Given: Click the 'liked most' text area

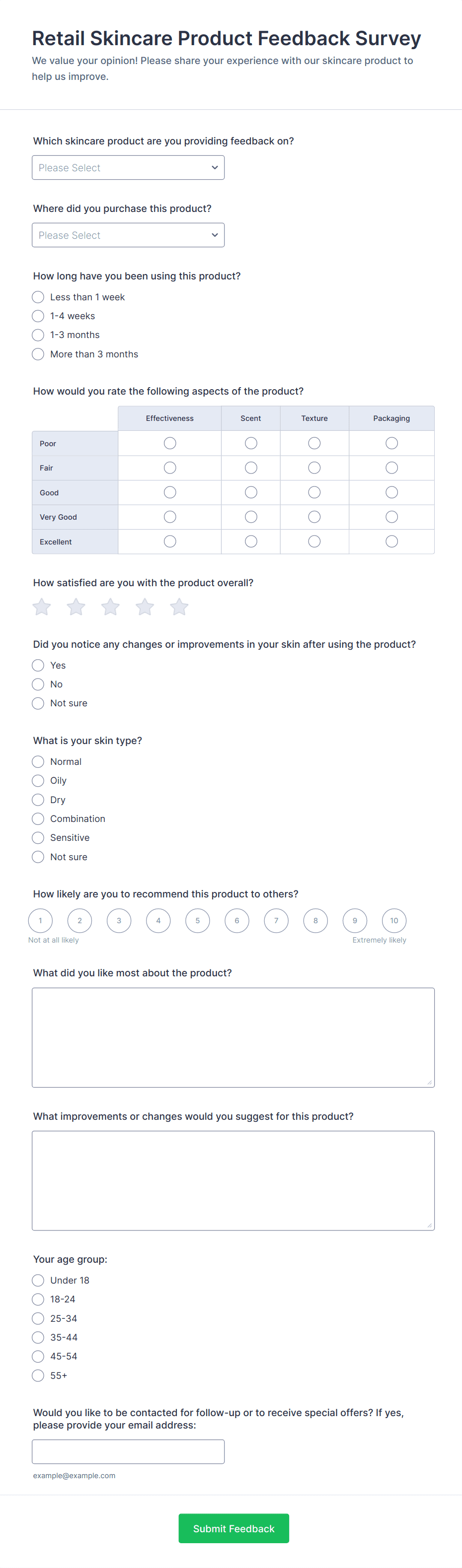Looking at the screenshot, I should pos(233,1037).
